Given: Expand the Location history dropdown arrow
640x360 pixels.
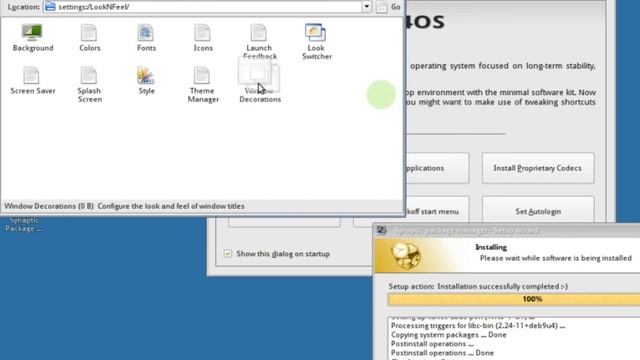Looking at the screenshot, I should [x=367, y=7].
